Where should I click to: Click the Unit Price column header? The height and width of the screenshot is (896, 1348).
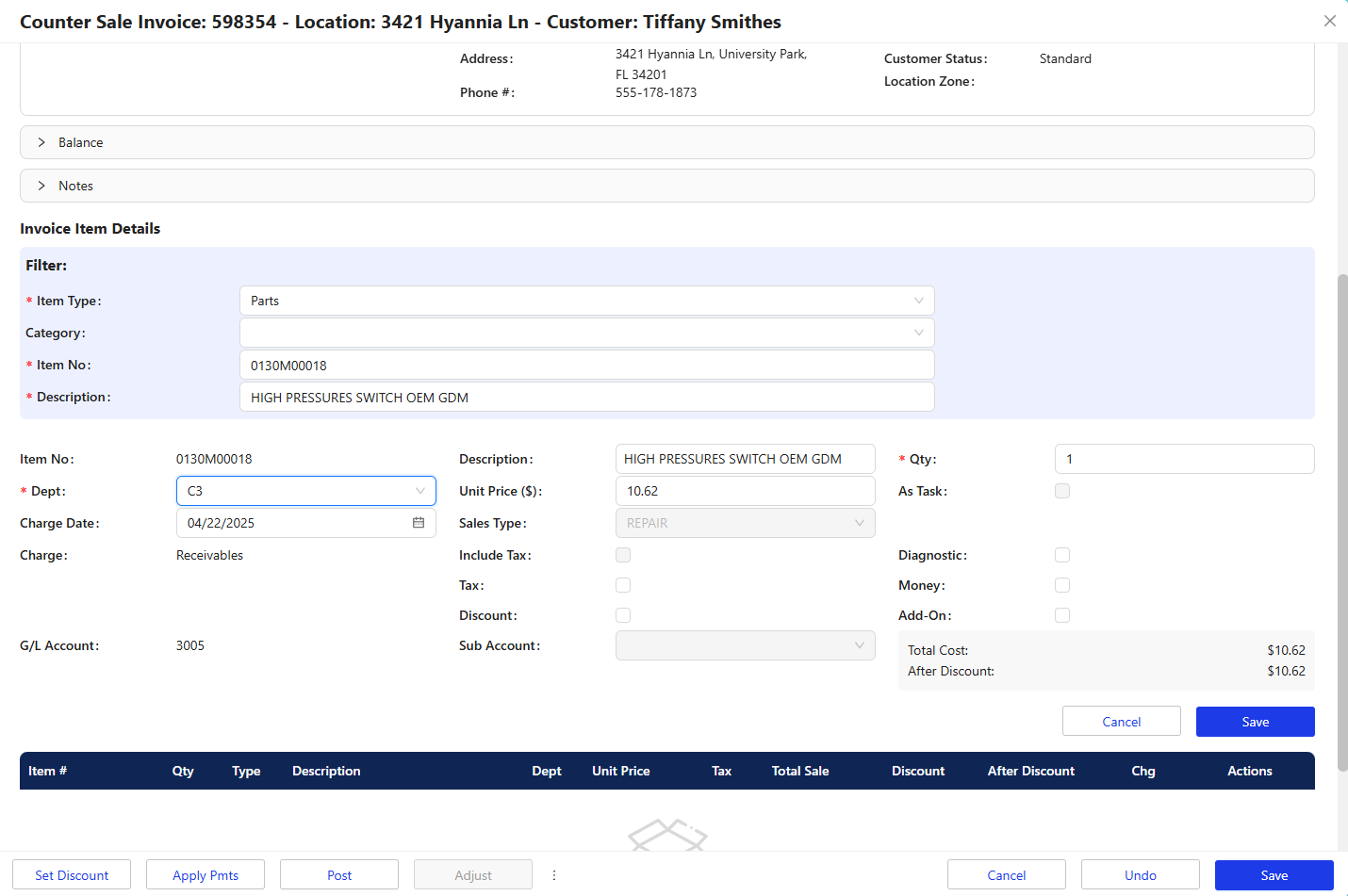(x=621, y=771)
